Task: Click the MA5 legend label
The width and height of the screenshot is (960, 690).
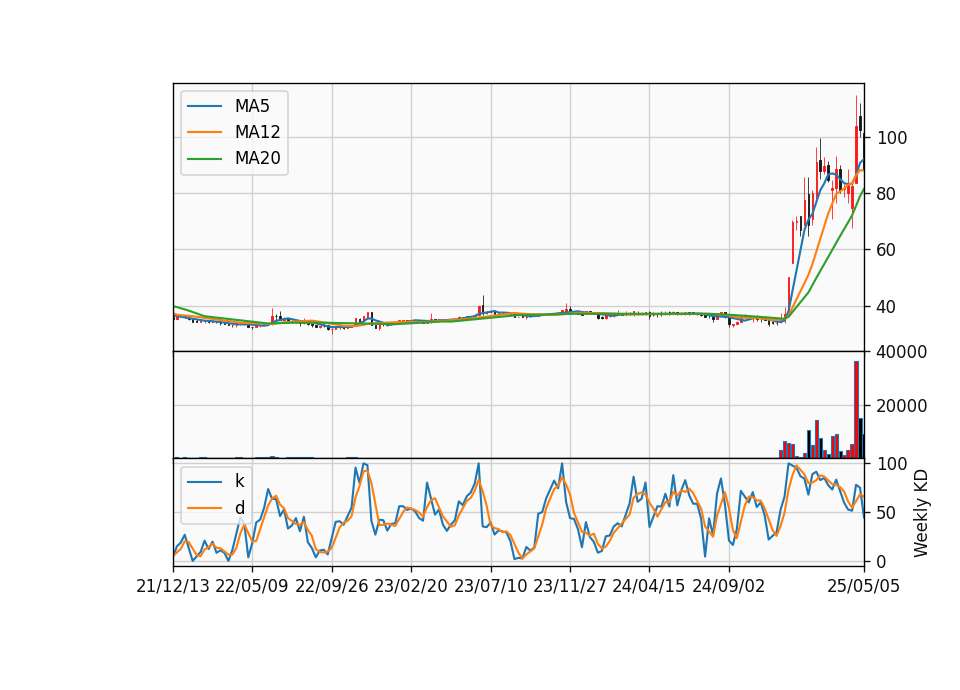Action: coord(252,106)
